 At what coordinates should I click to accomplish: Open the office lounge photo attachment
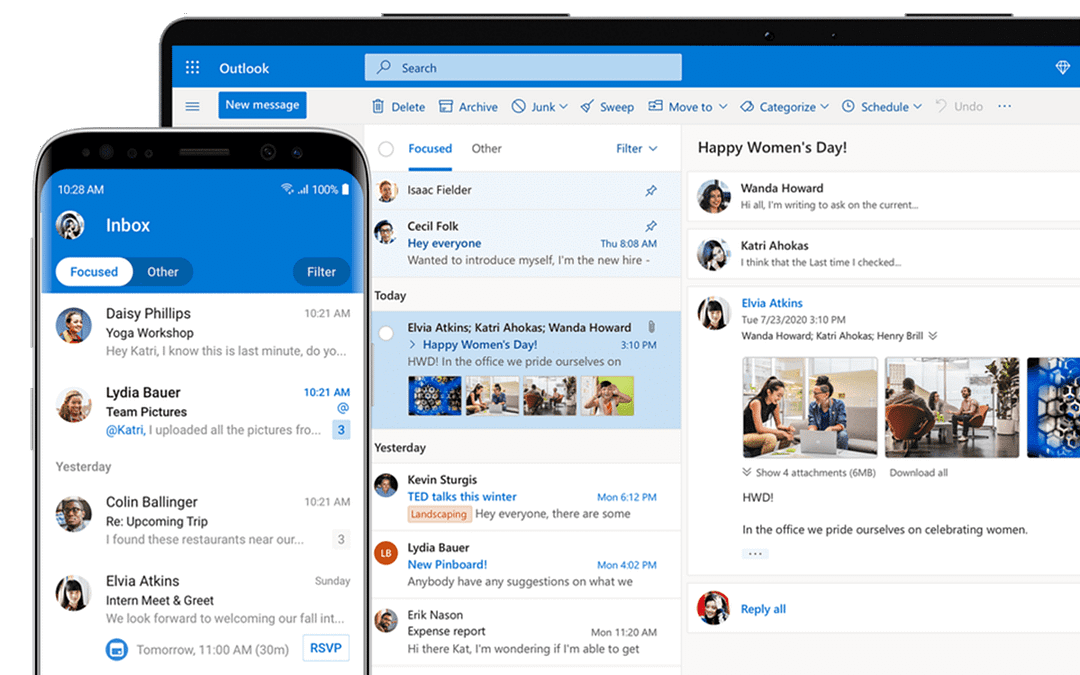click(x=952, y=407)
